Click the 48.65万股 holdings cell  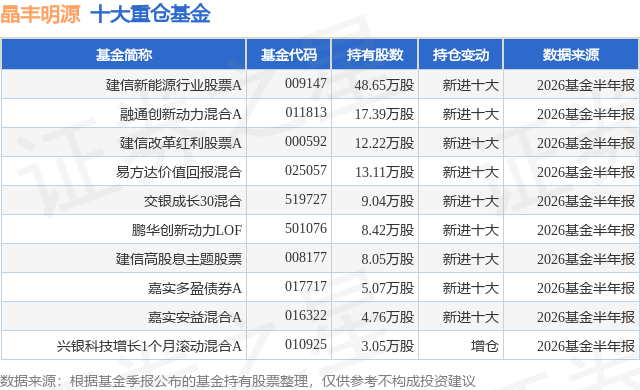tap(384, 85)
